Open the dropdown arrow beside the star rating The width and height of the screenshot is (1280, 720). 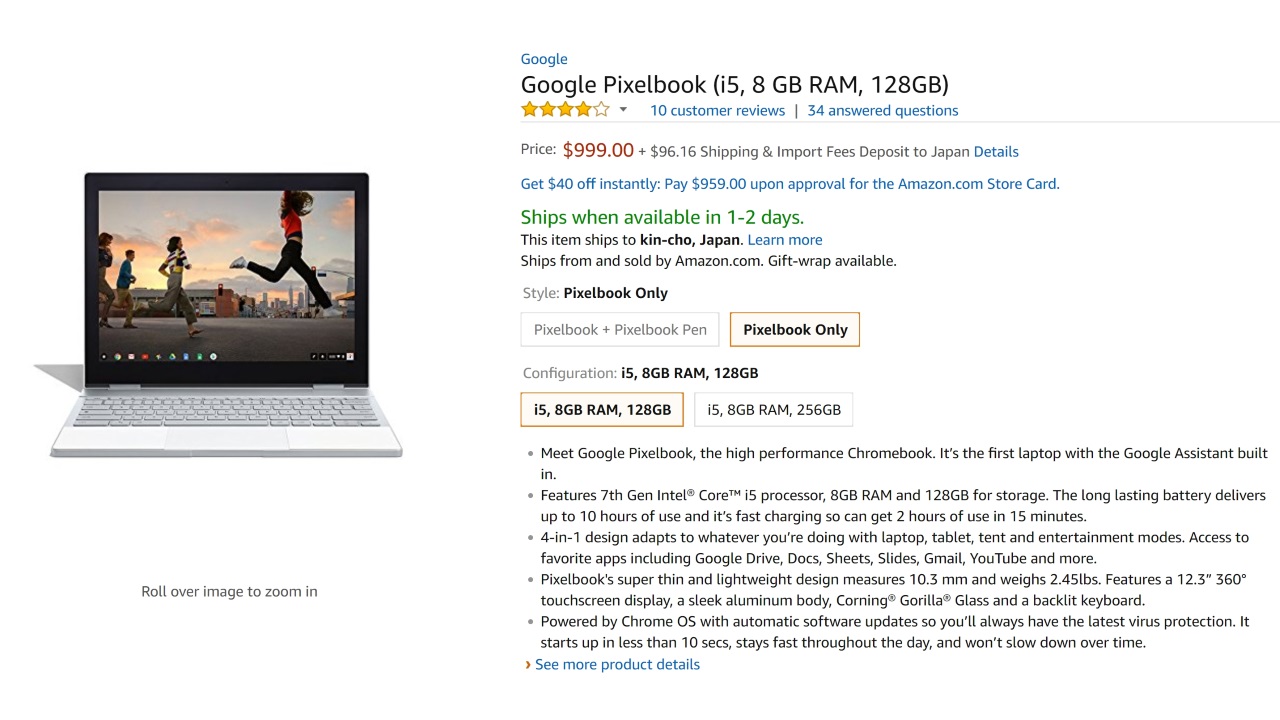click(x=623, y=110)
